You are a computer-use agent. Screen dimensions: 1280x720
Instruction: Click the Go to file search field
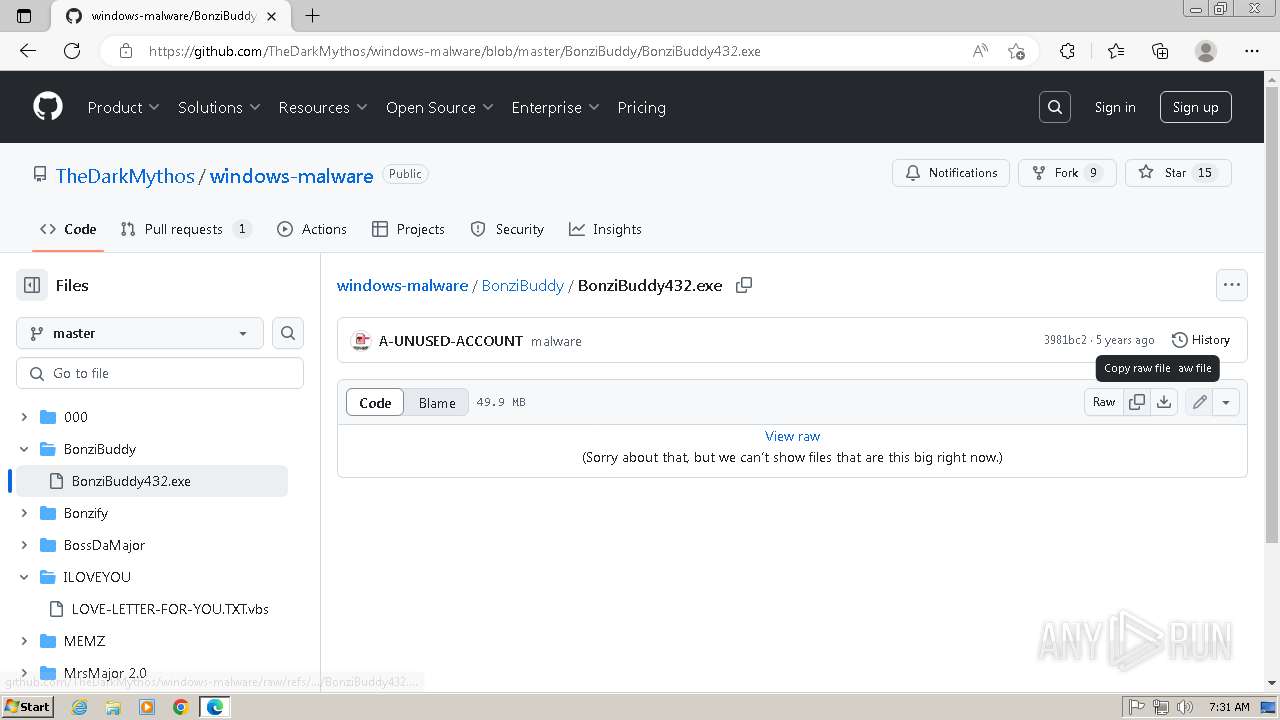160,373
